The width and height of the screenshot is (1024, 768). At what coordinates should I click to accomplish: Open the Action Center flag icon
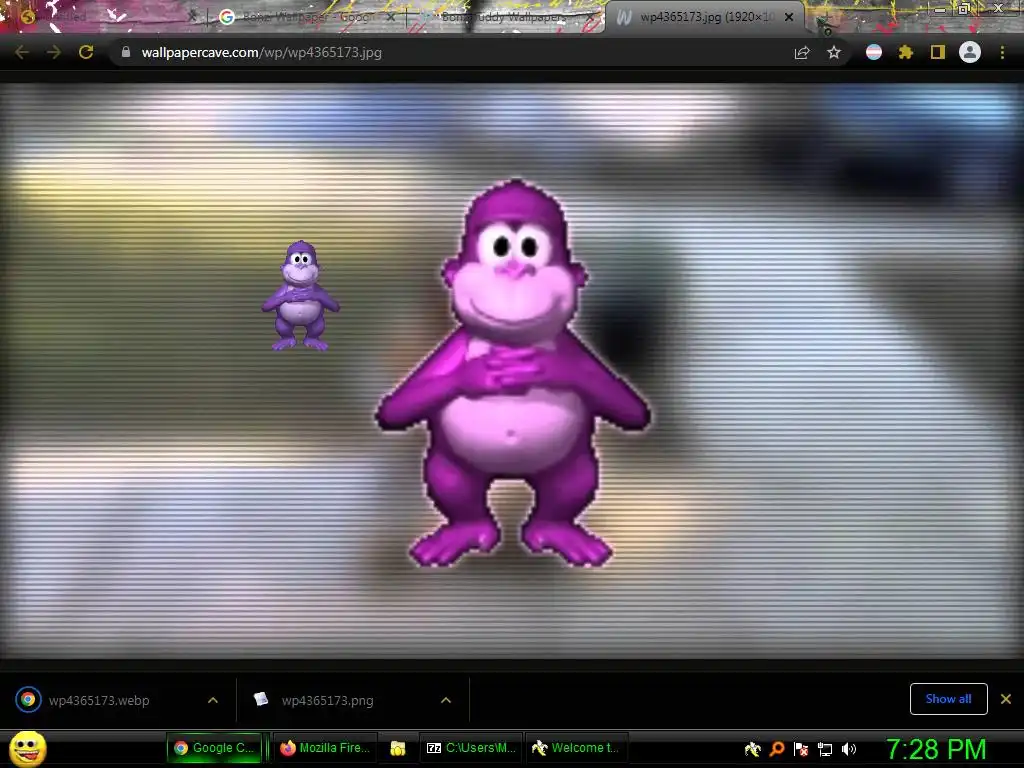(x=801, y=749)
